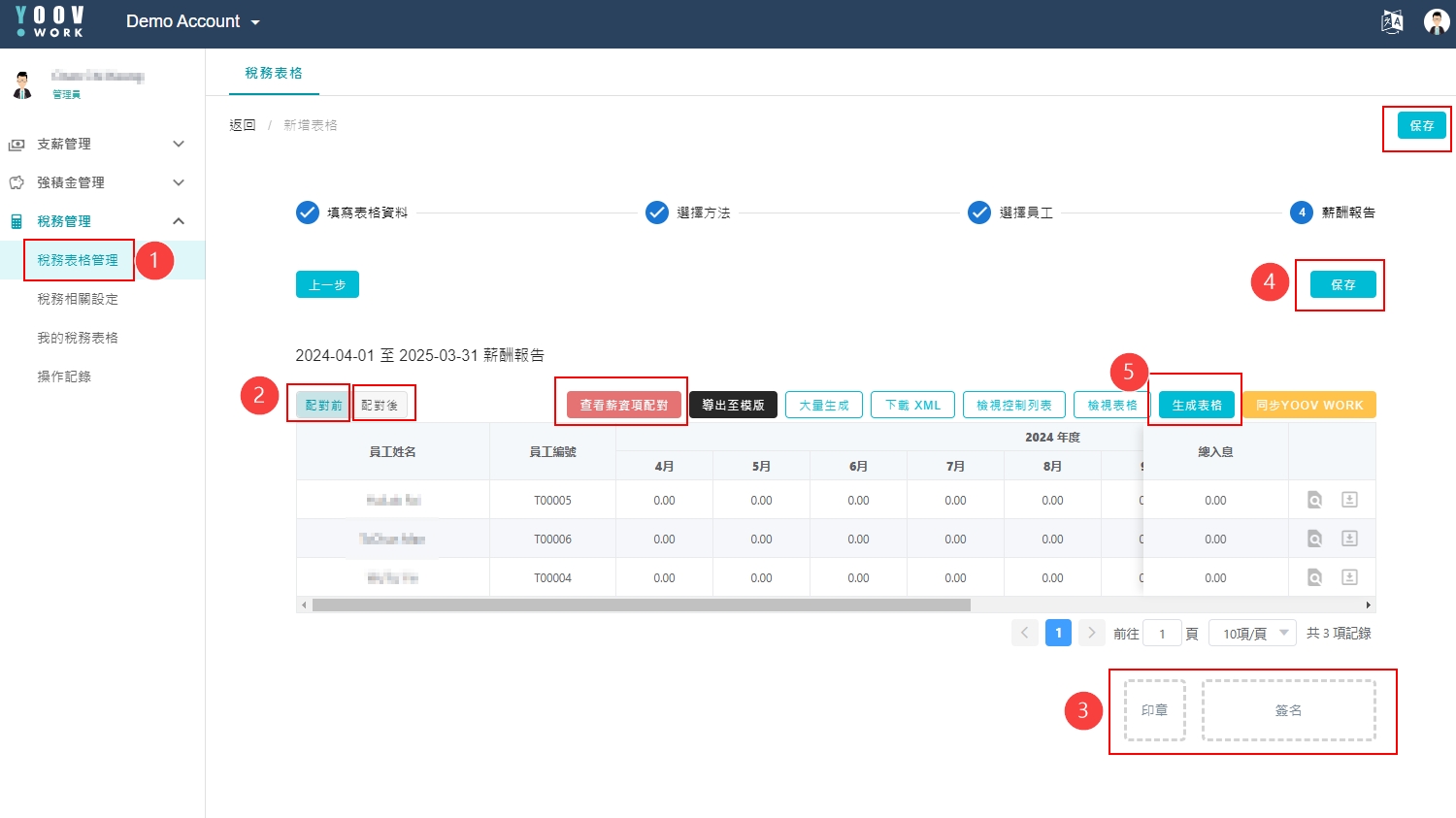This screenshot has height=818, width=1456.
Task: Open the 10項/頁 page size dropdown
Action: (x=1252, y=634)
